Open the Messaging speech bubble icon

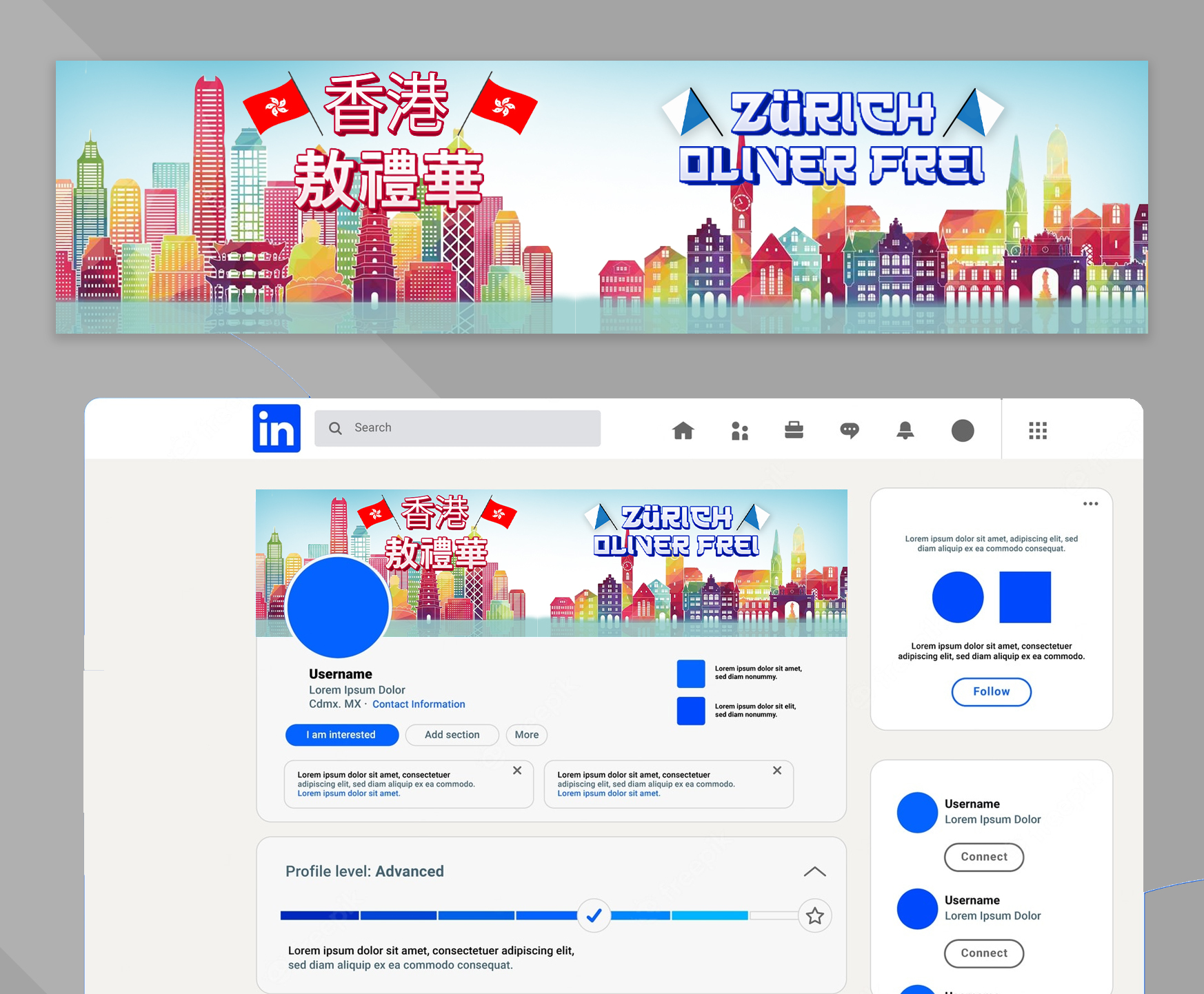850,431
